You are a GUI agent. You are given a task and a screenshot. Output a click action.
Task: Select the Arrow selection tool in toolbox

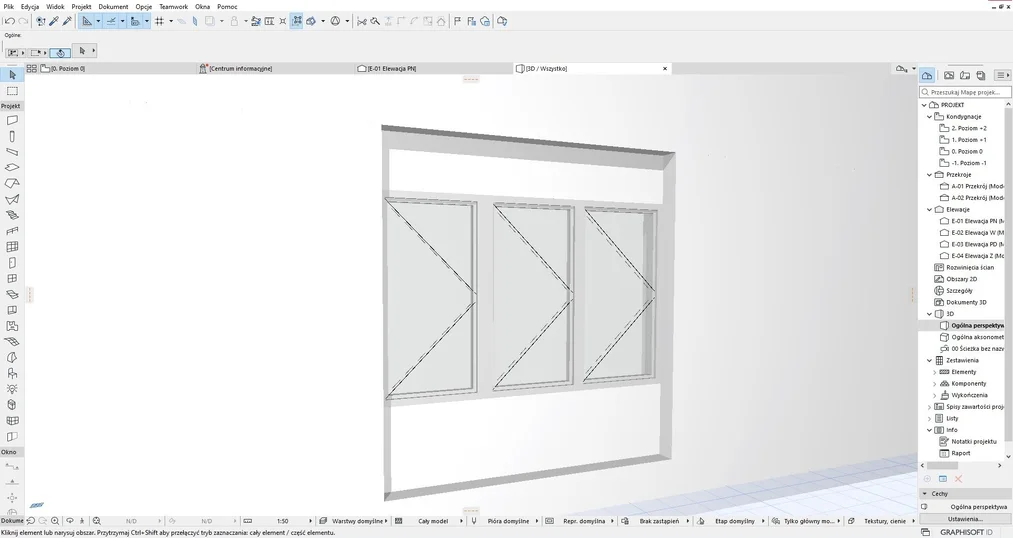tap(12, 75)
